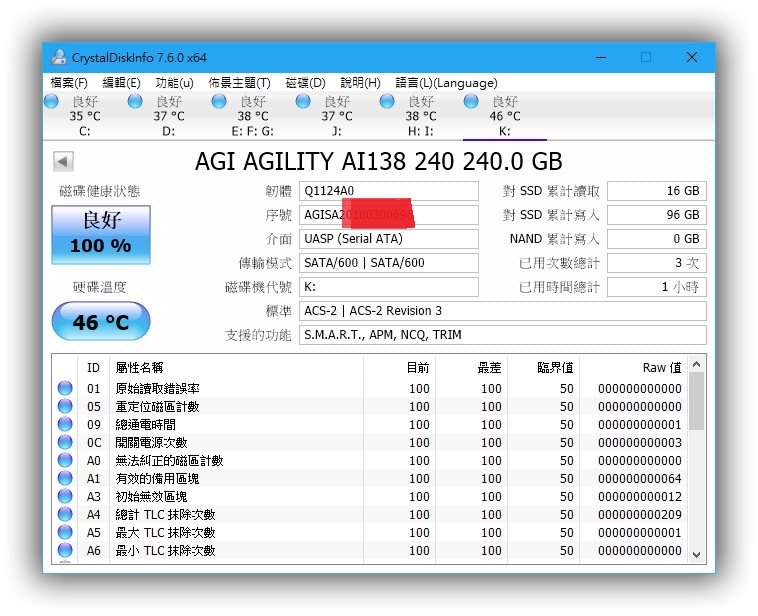Click the 良好 100 % health status button
758x616 pixels.
coord(101,235)
